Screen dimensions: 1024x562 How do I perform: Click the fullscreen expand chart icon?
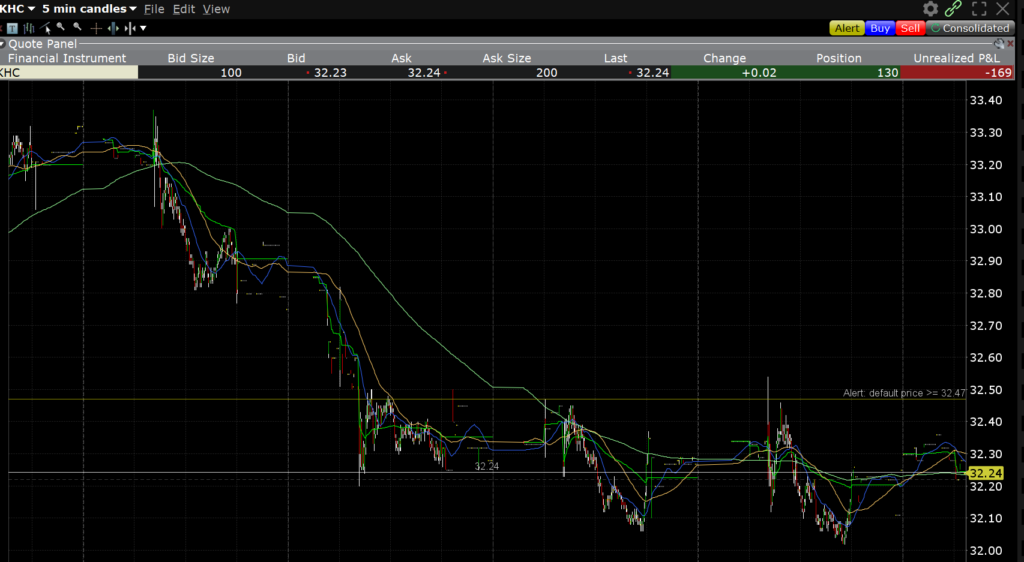(980, 9)
